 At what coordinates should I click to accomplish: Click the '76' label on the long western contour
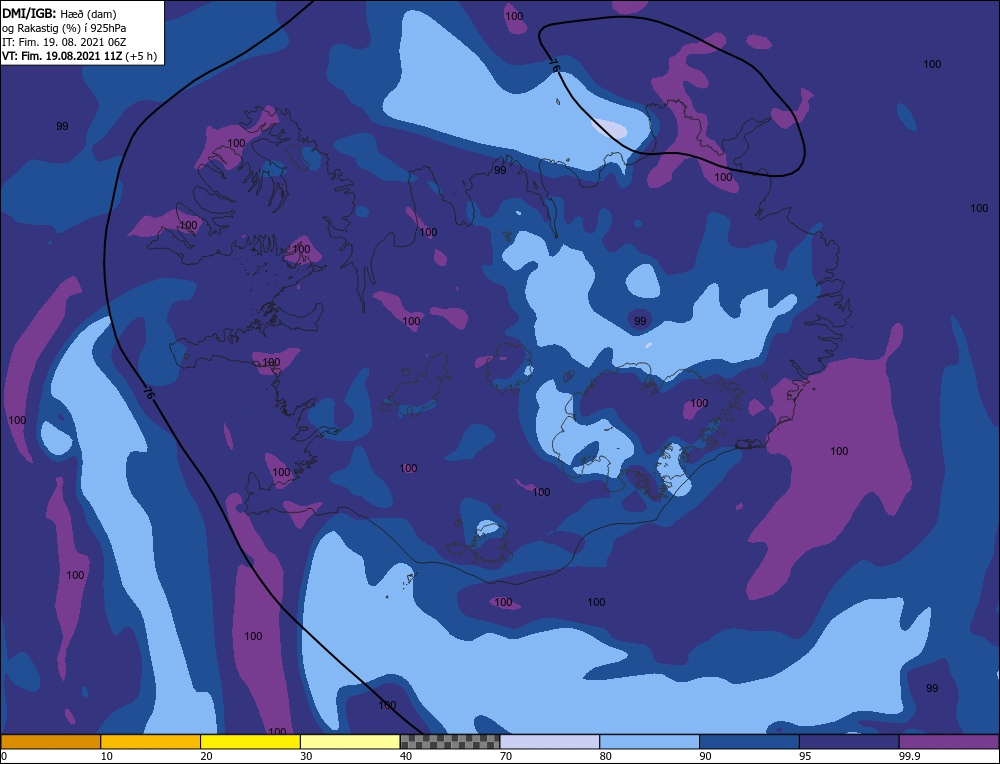click(x=148, y=393)
